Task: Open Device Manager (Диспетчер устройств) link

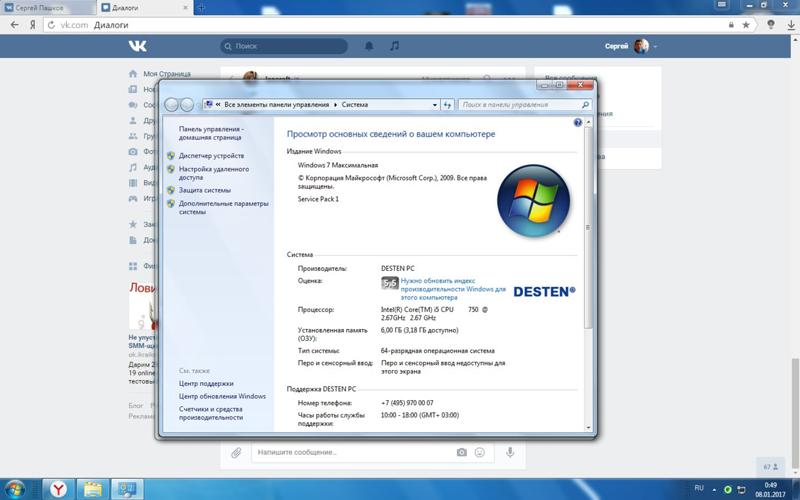Action: 211,156
